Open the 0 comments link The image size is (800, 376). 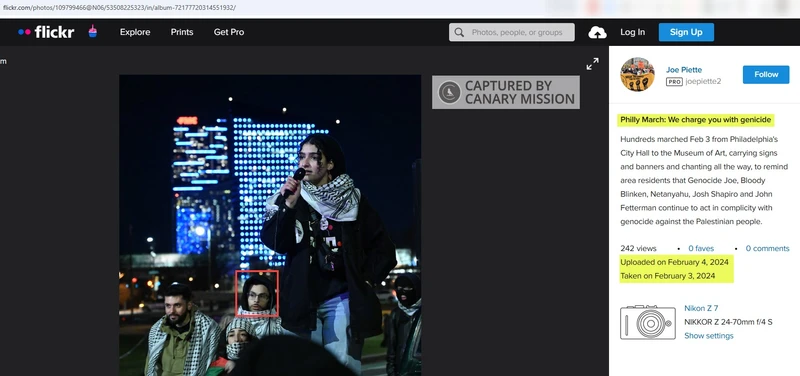767,248
